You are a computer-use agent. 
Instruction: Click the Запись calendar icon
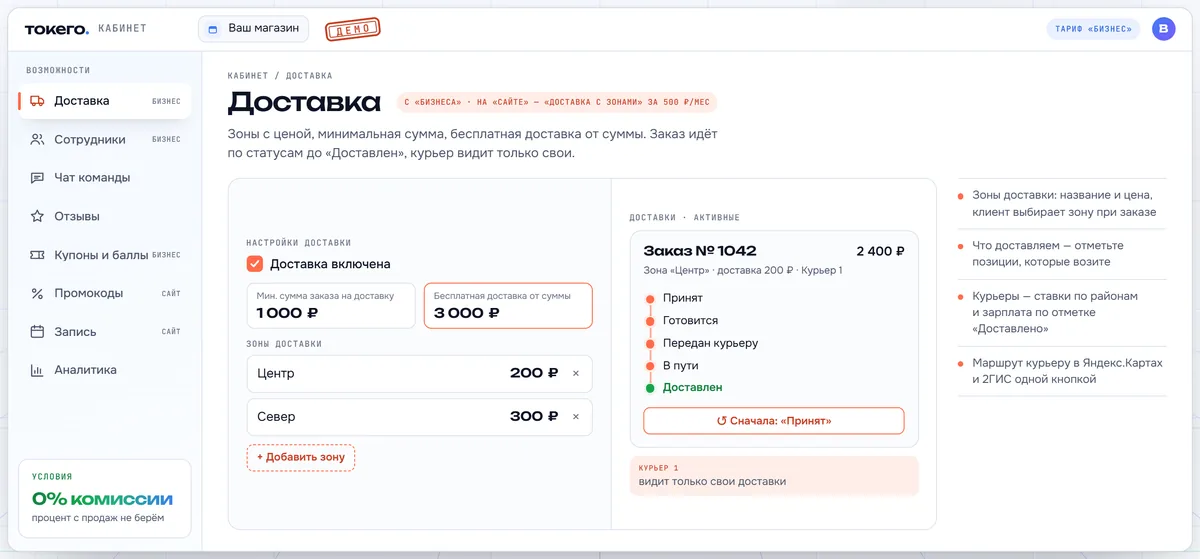coord(37,331)
